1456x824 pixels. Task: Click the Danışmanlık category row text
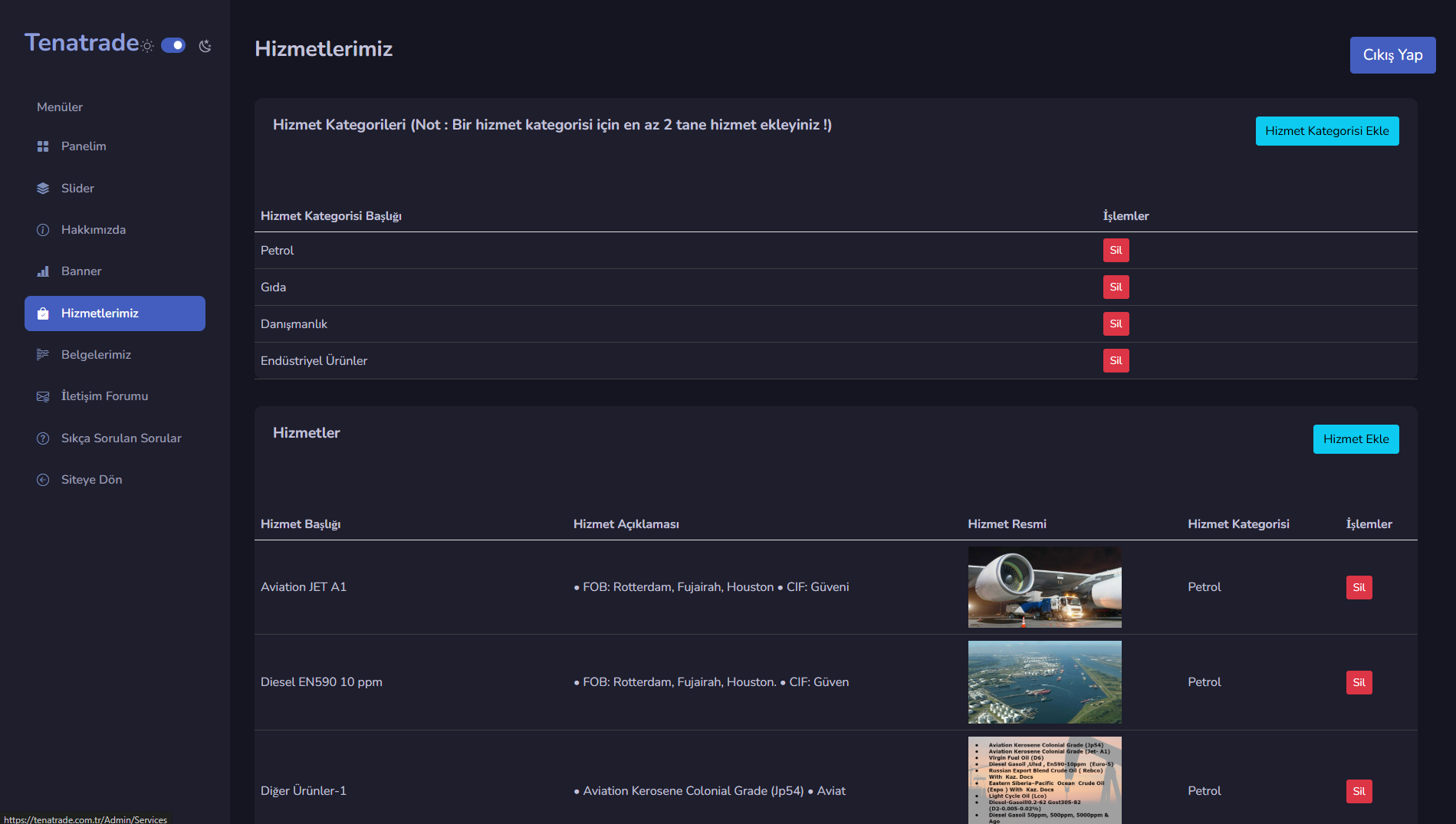pos(294,324)
